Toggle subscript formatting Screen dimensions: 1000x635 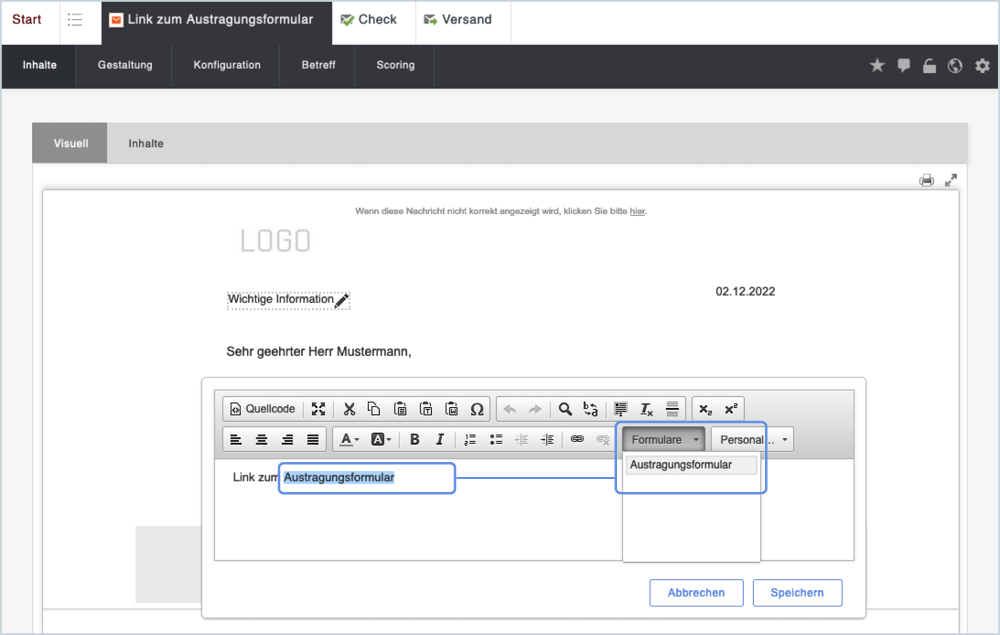pyautogui.click(x=706, y=409)
